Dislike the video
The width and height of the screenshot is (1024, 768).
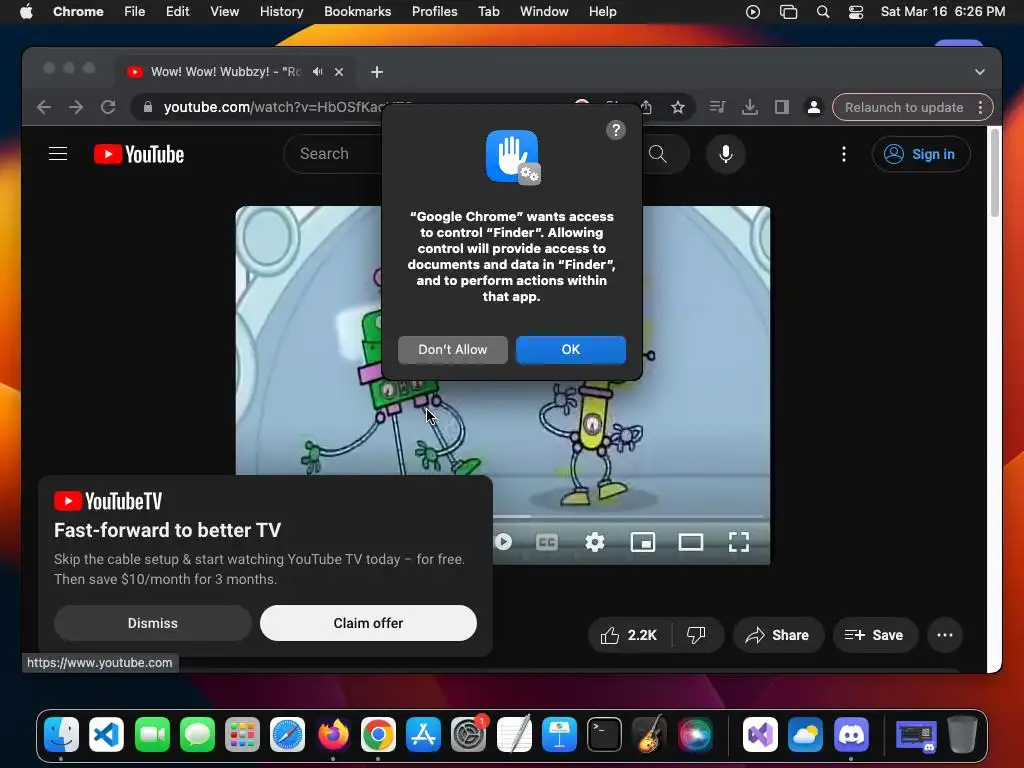pyautogui.click(x=697, y=635)
